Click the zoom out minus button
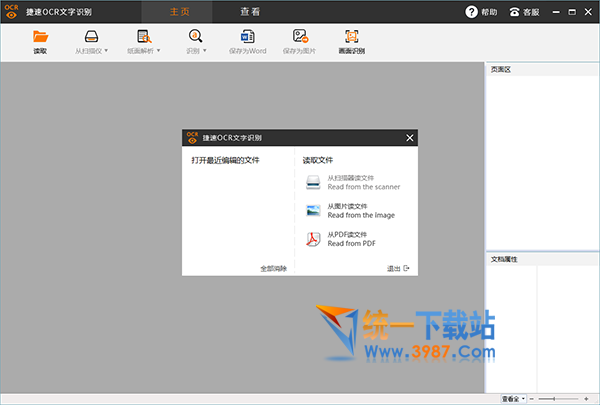The height and width of the screenshot is (405, 600). tap(532, 399)
